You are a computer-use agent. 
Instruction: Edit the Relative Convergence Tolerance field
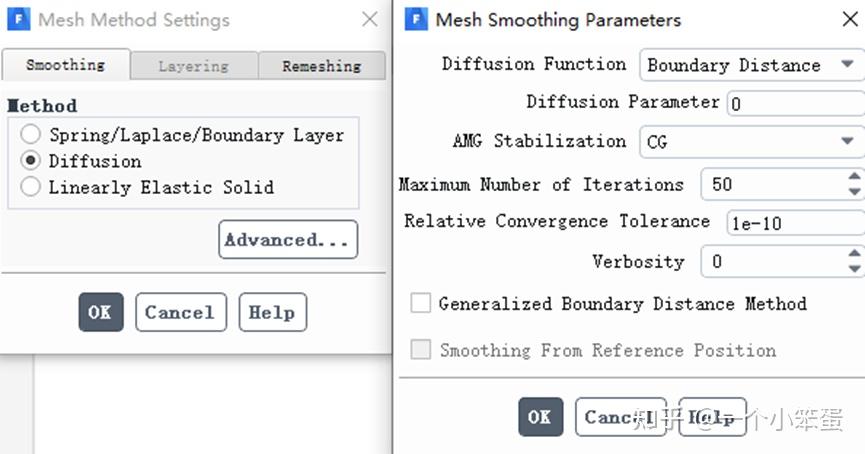pos(795,223)
